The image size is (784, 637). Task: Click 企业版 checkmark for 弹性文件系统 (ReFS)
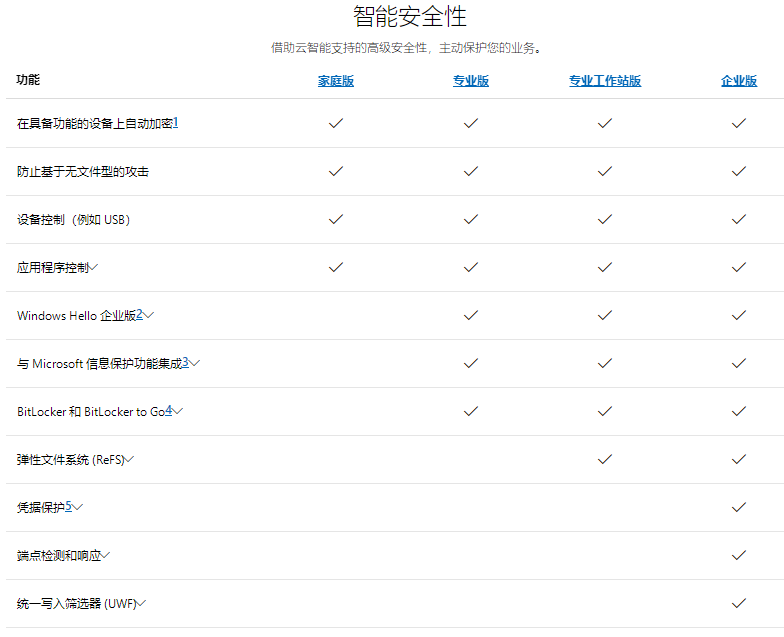pyautogui.click(x=738, y=459)
